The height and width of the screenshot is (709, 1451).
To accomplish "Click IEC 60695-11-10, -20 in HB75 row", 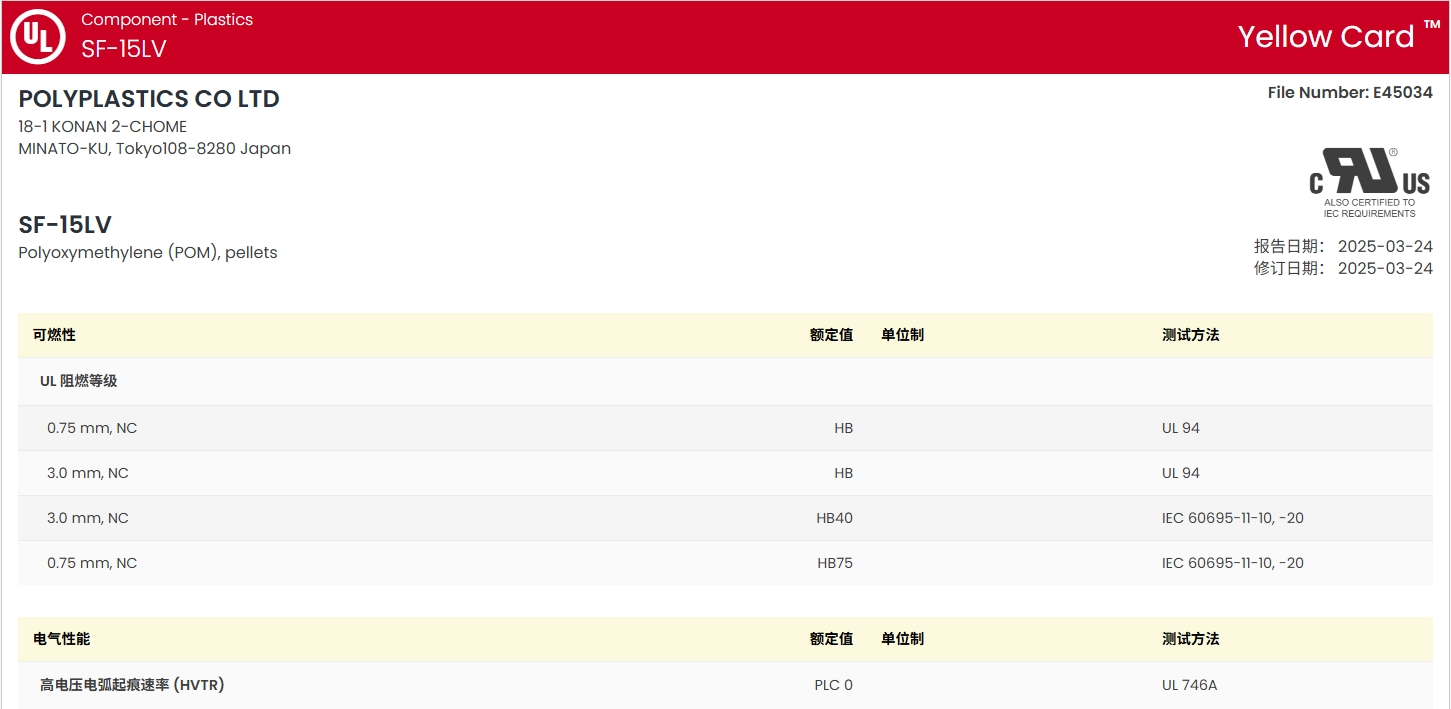I will (1232, 563).
